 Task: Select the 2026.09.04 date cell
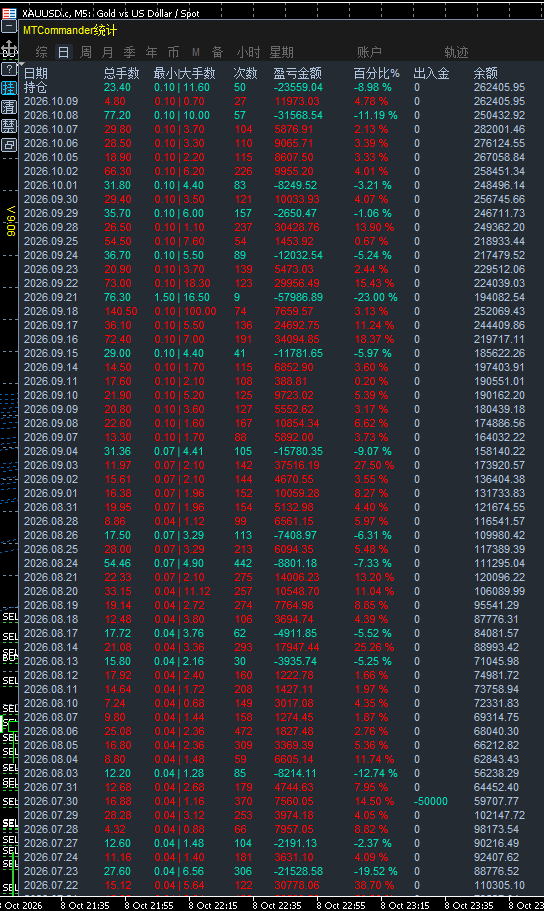(x=51, y=451)
